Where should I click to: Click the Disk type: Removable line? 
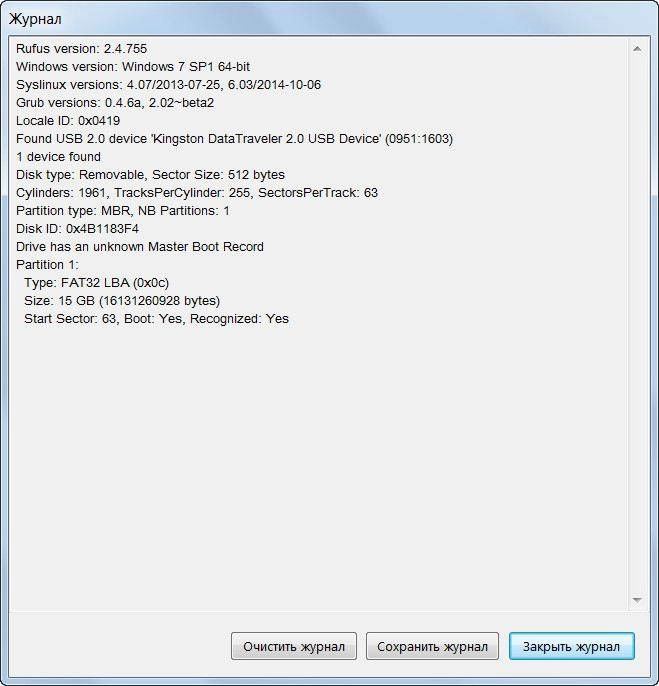coord(151,175)
